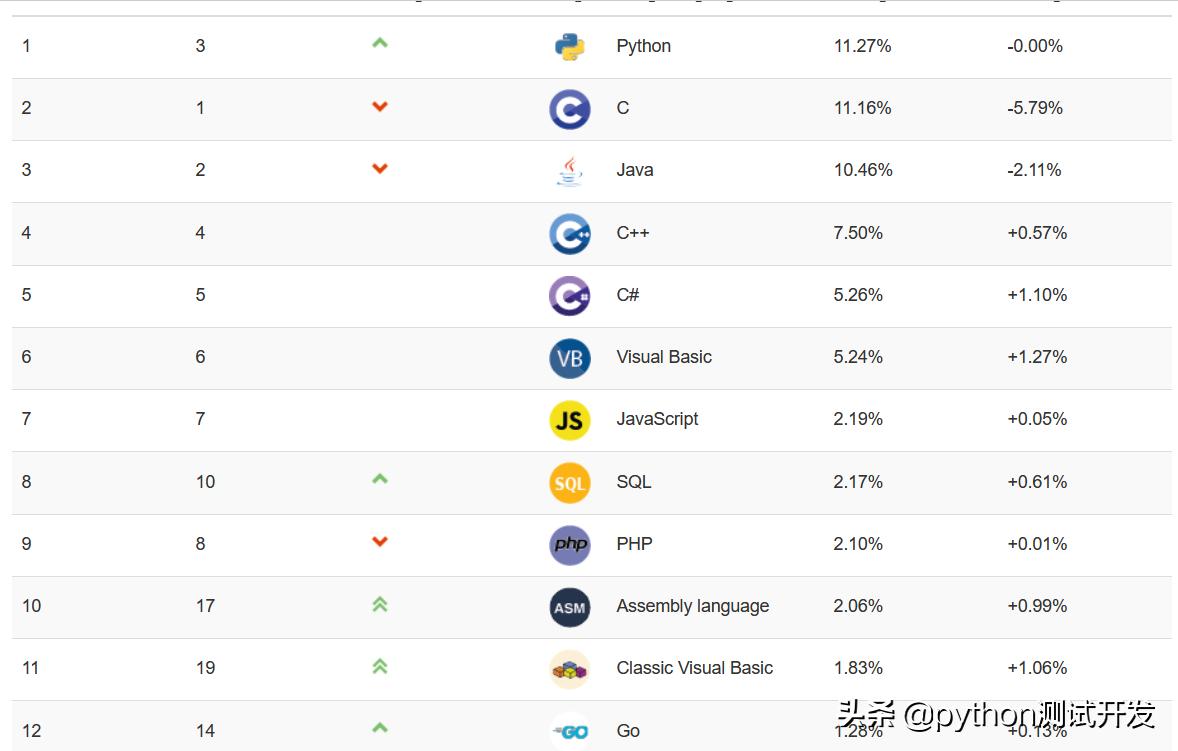Viewport: 1178px width, 751px height.
Task: Click the C# logo icon
Action: (569, 296)
